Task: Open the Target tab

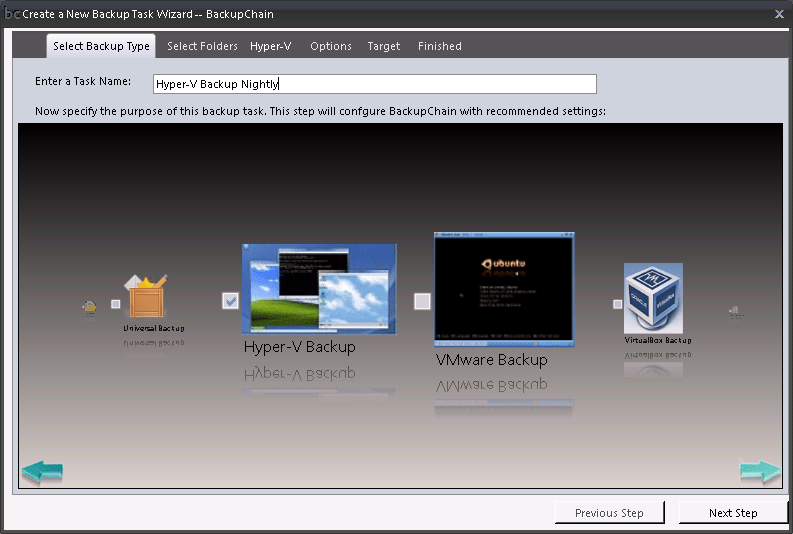Action: [x=383, y=46]
